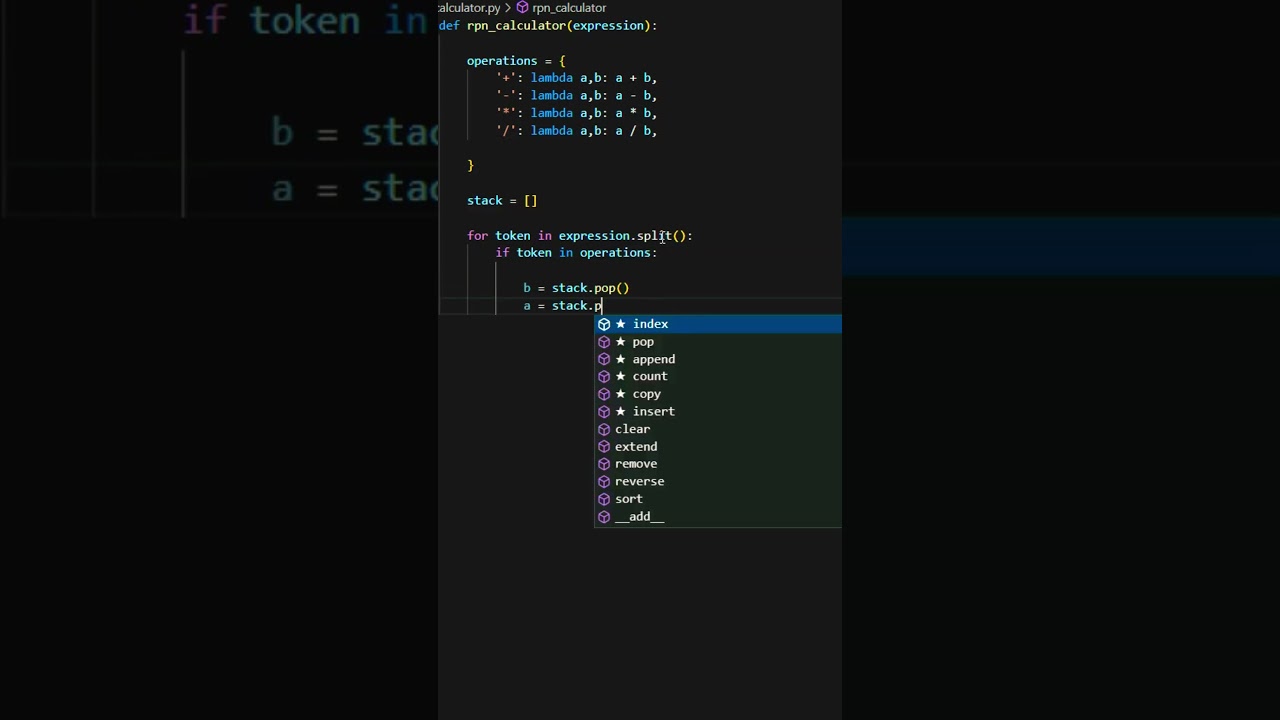Click the 'operations = {' line
Image resolution: width=1280 pixels, height=720 pixels.
516,61
